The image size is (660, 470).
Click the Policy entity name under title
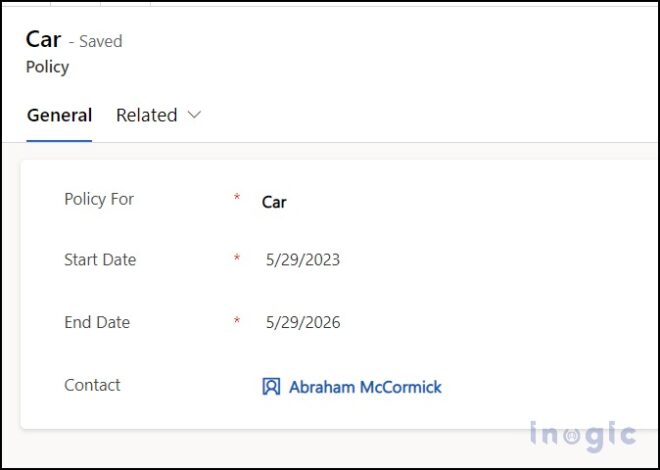48,67
